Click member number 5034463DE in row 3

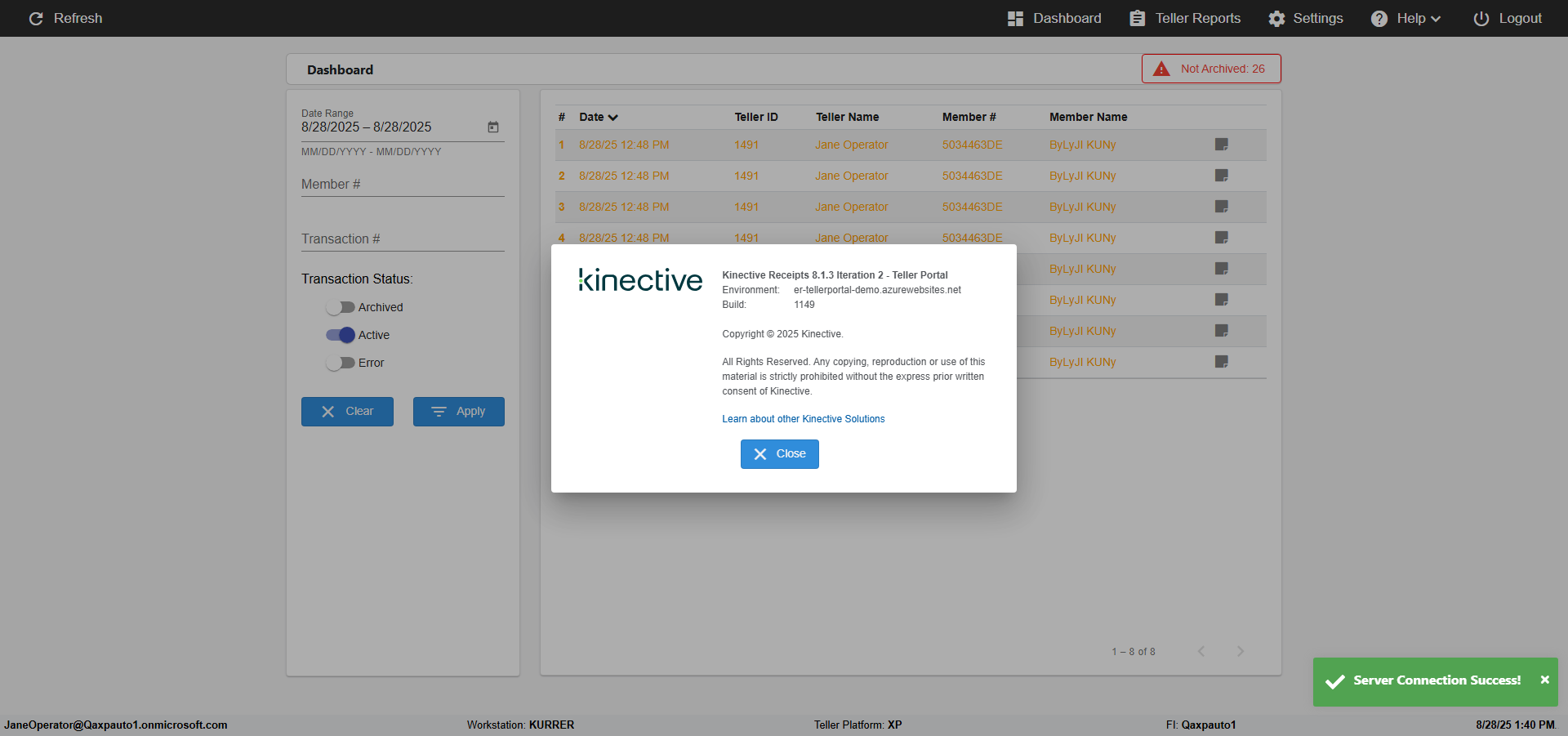click(x=972, y=207)
